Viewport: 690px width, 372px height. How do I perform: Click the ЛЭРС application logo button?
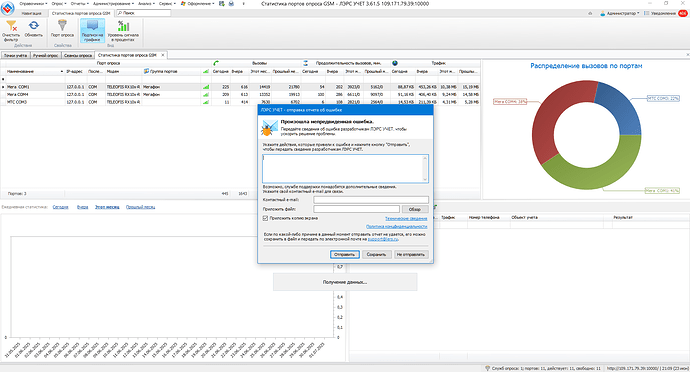click(7, 8)
